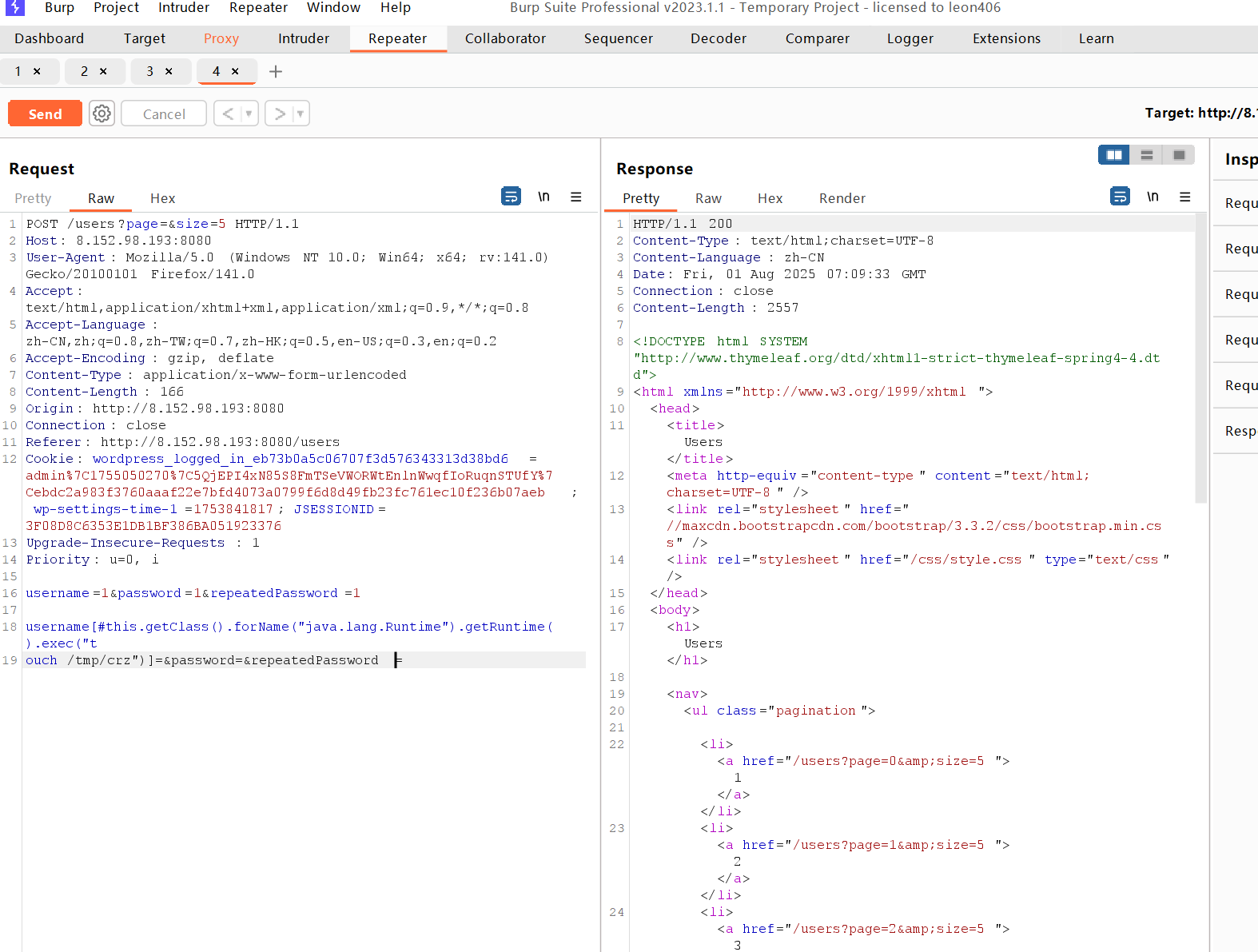Switch to Proxy tab
Viewport: 1258px width, 952px height.
(x=221, y=38)
